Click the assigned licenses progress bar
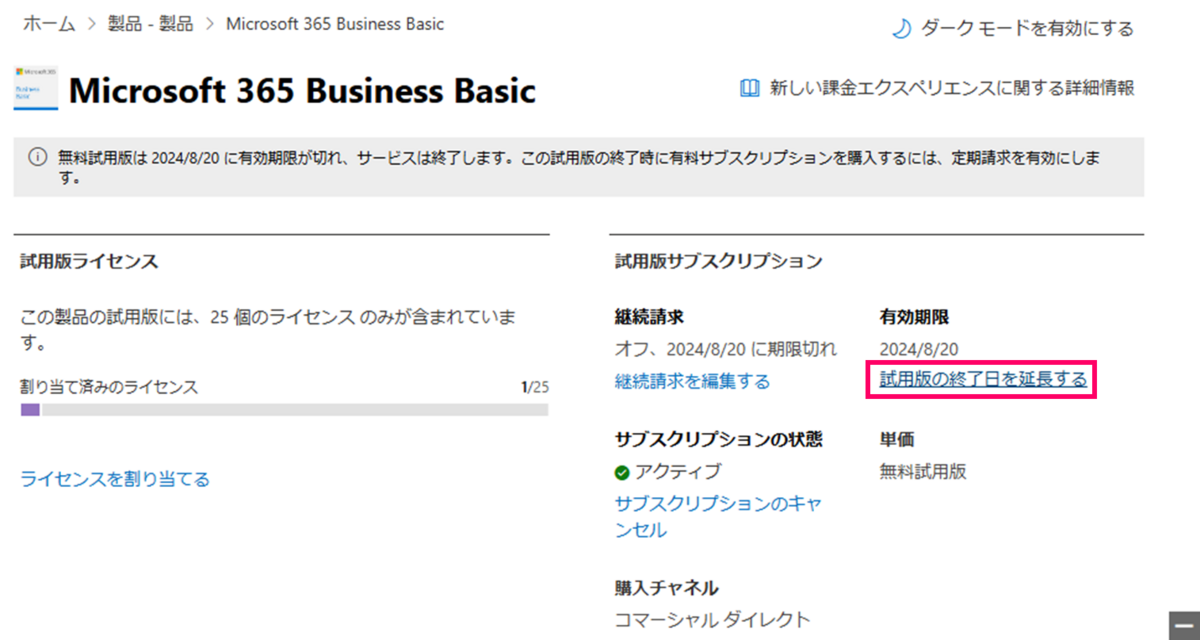 click(284, 410)
